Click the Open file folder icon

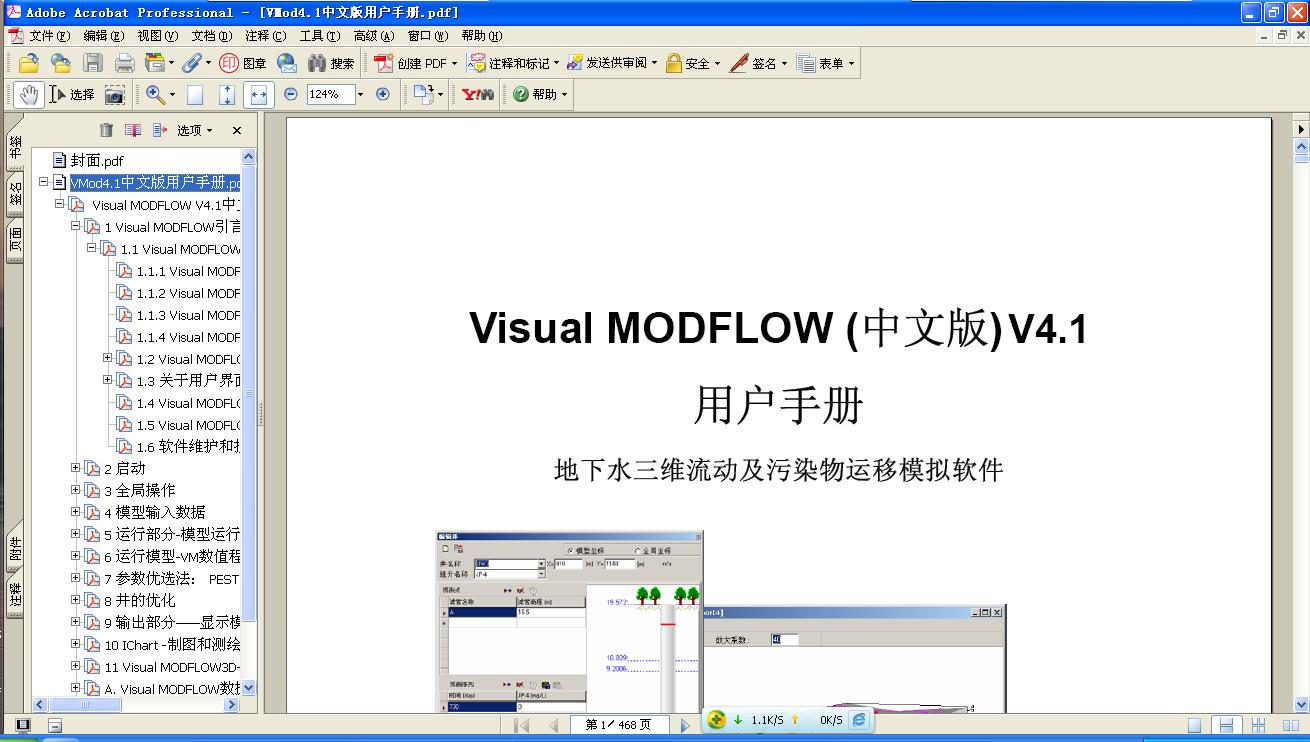point(28,63)
